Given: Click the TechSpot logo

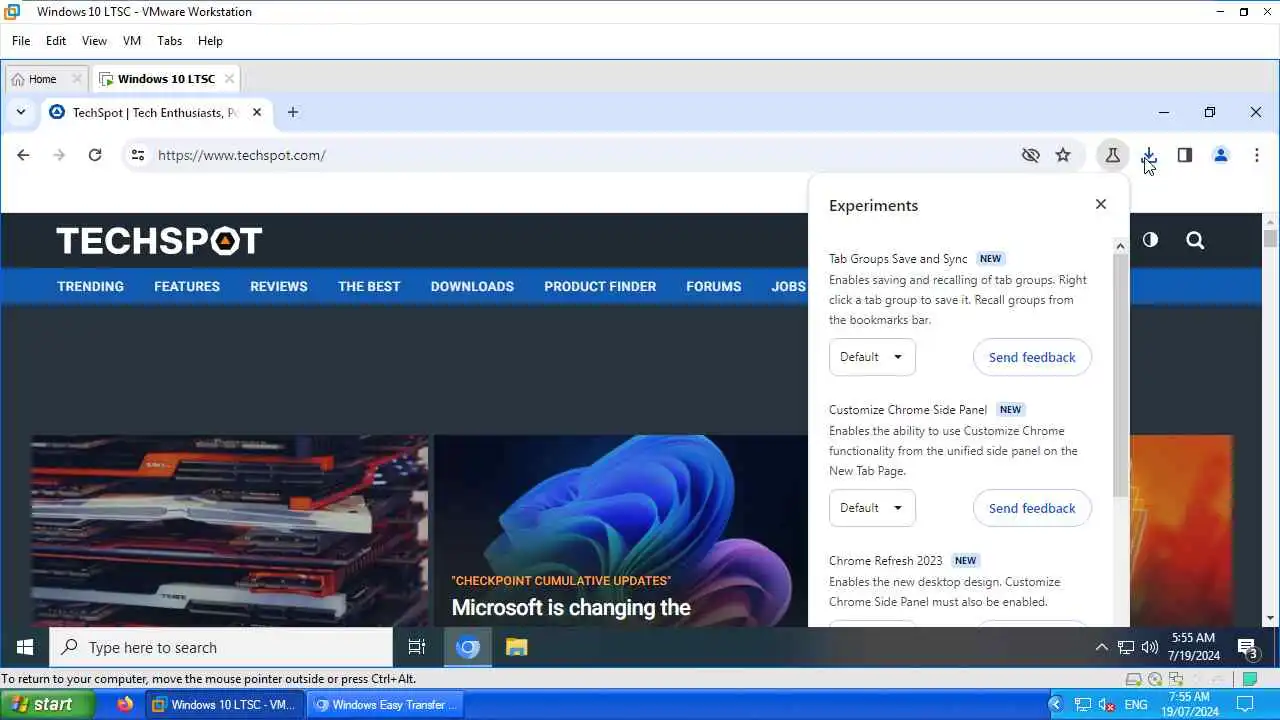Looking at the screenshot, I should click(159, 240).
